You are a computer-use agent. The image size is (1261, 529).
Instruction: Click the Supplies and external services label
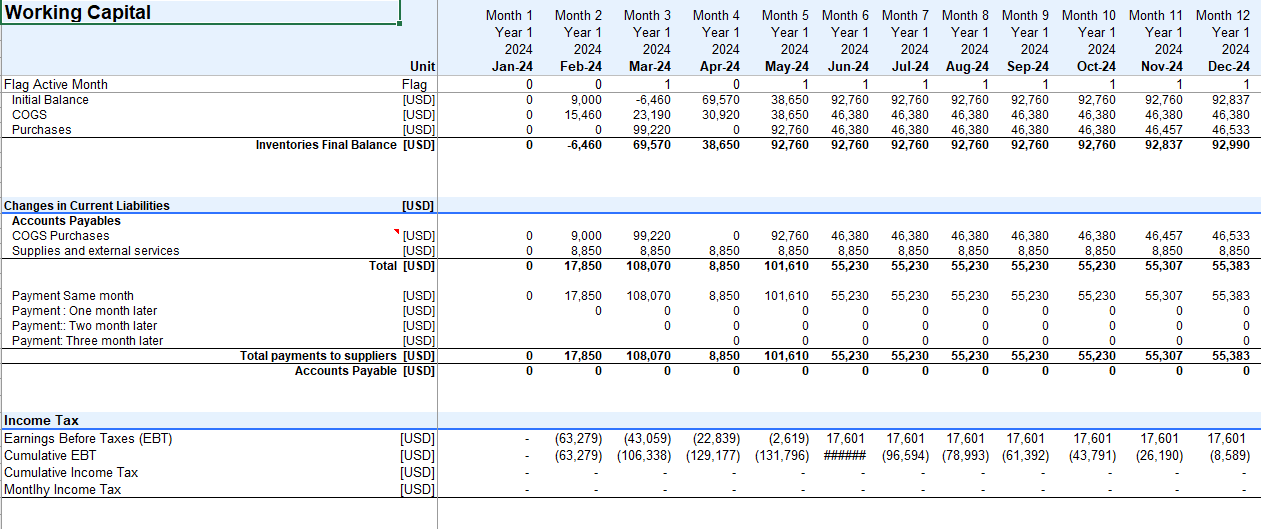[x=95, y=251]
